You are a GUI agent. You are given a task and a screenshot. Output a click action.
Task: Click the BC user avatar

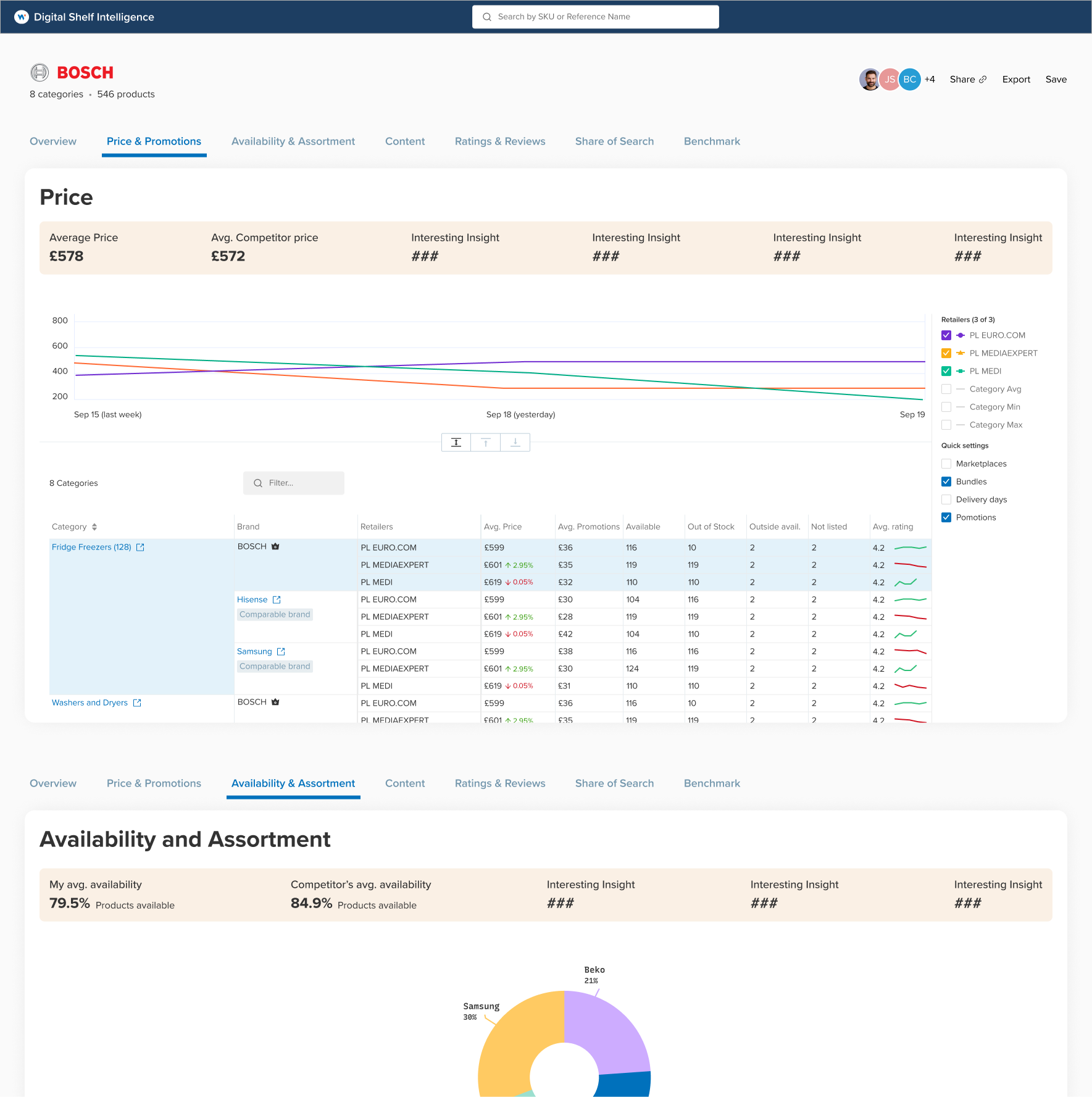click(x=909, y=80)
